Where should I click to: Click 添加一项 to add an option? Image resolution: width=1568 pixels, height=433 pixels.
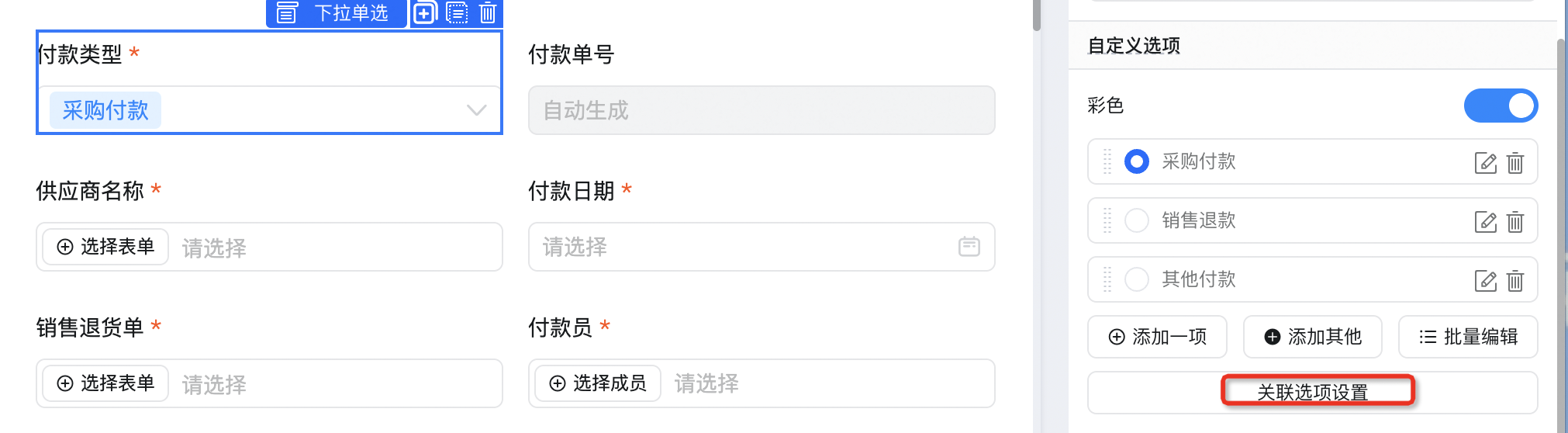(1157, 337)
